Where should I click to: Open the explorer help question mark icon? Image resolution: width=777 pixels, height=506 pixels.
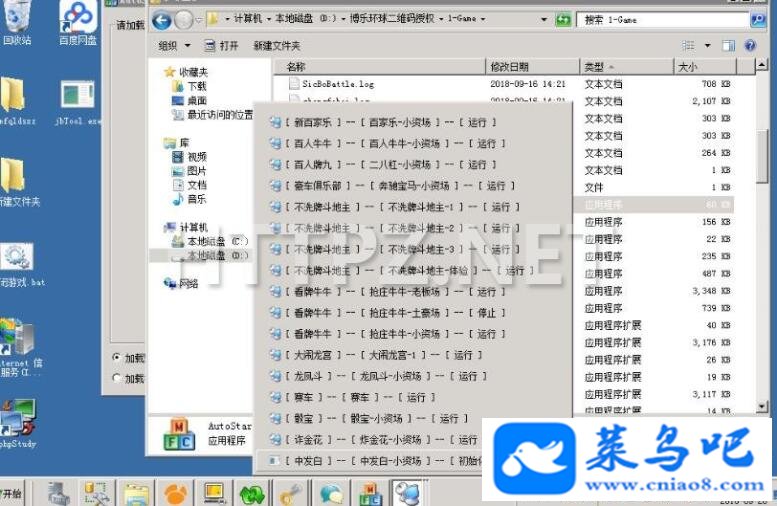pyautogui.click(x=750, y=46)
